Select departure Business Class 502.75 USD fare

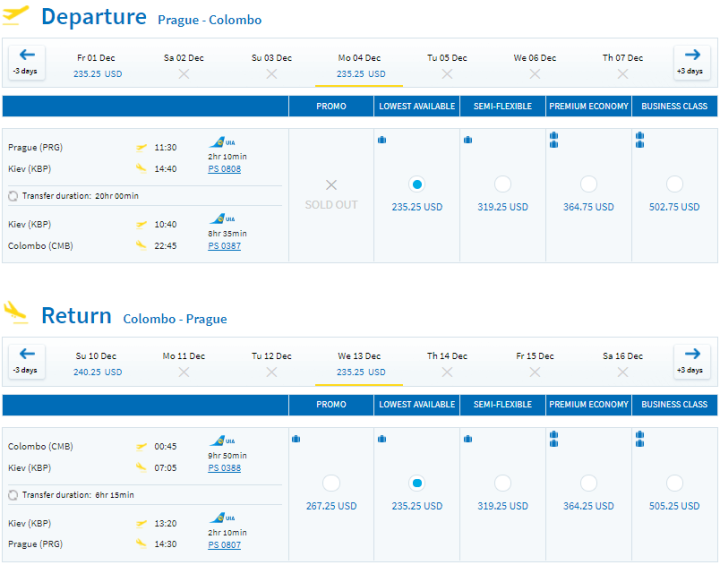click(674, 184)
